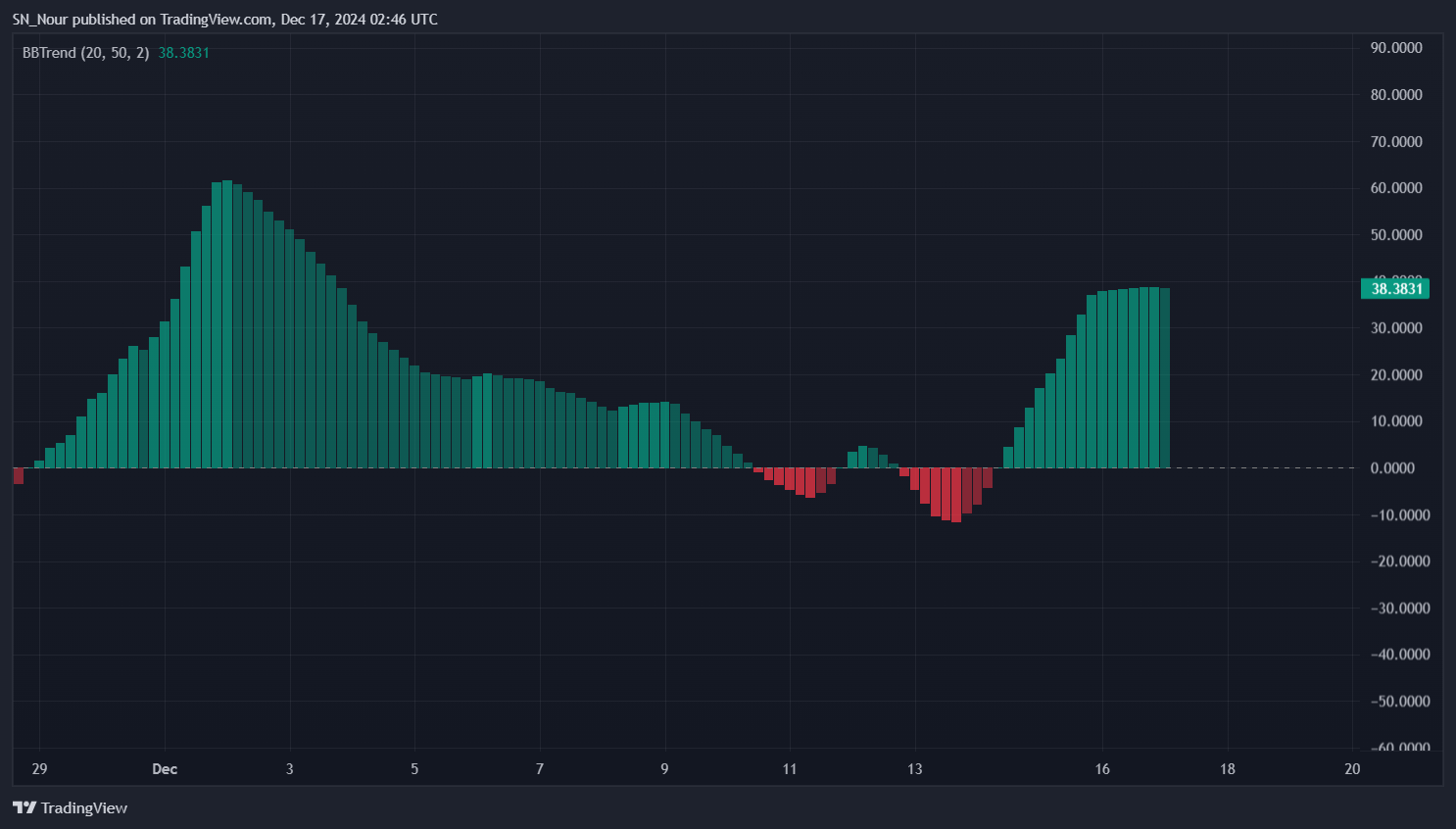Click date 16 on the time axis

point(1102,769)
